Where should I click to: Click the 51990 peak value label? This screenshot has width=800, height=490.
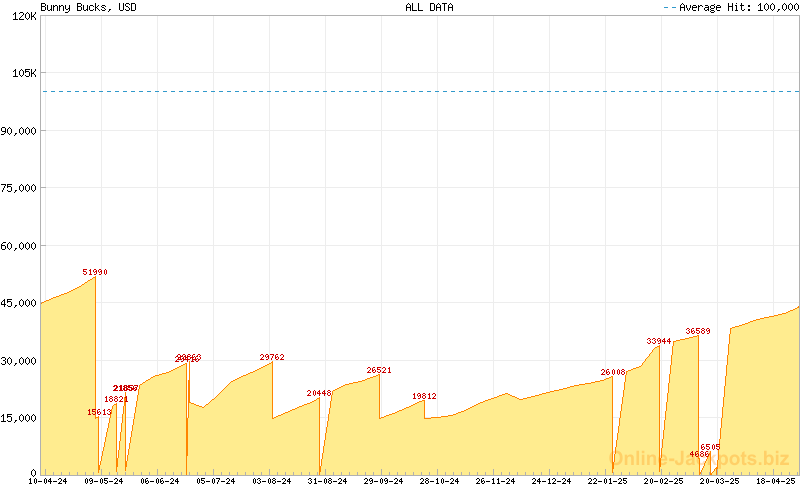click(x=95, y=272)
